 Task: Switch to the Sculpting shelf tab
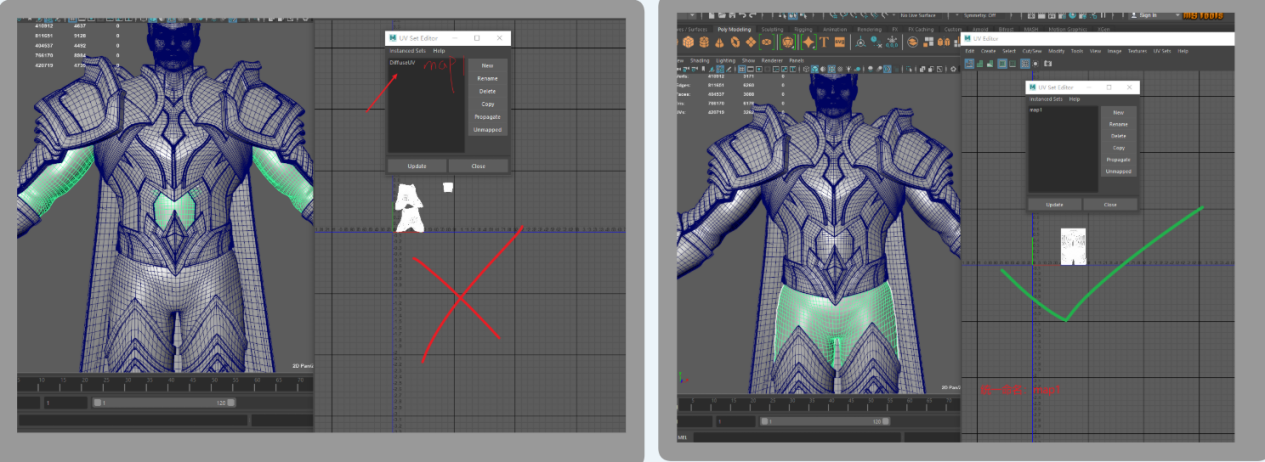click(773, 29)
